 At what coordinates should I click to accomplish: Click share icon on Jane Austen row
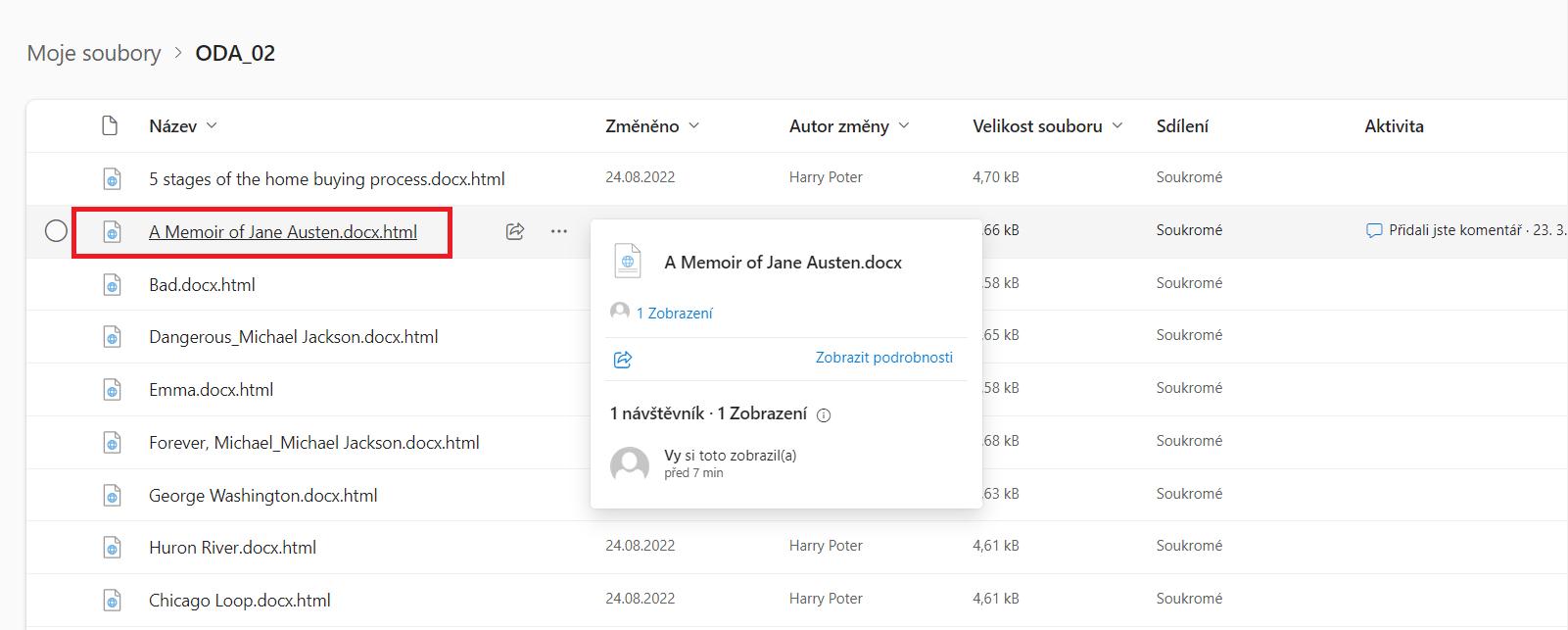coord(515,231)
